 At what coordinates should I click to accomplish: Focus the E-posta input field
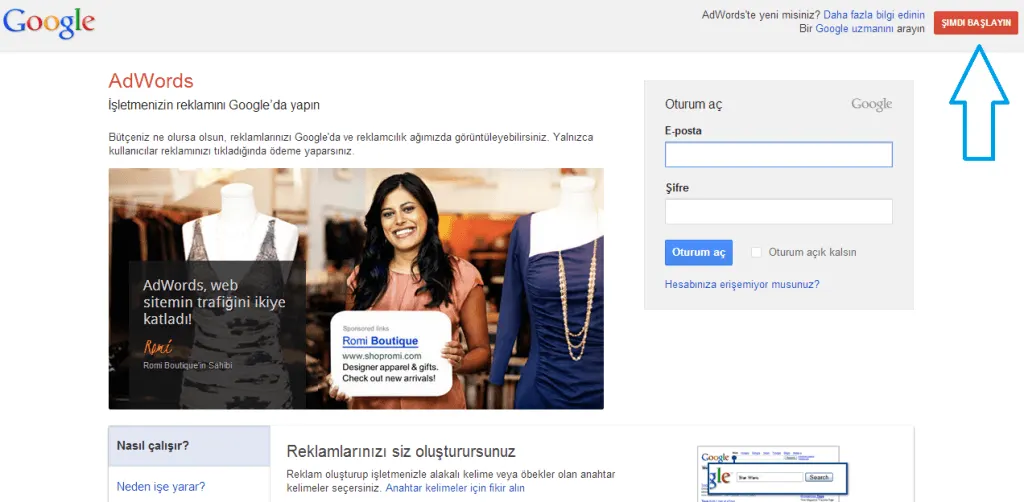coord(778,155)
